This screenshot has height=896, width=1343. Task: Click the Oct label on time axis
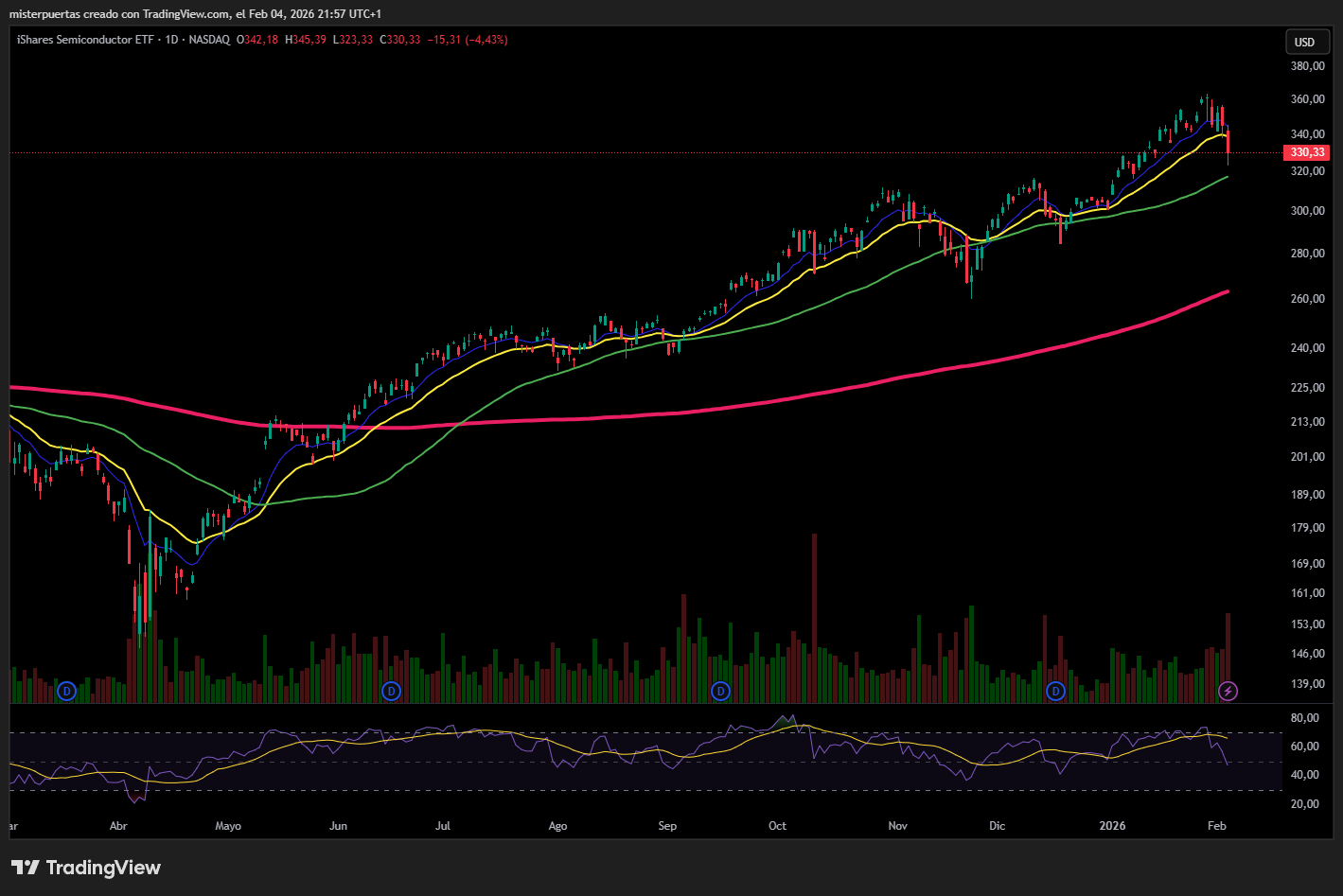pyautogui.click(x=777, y=826)
